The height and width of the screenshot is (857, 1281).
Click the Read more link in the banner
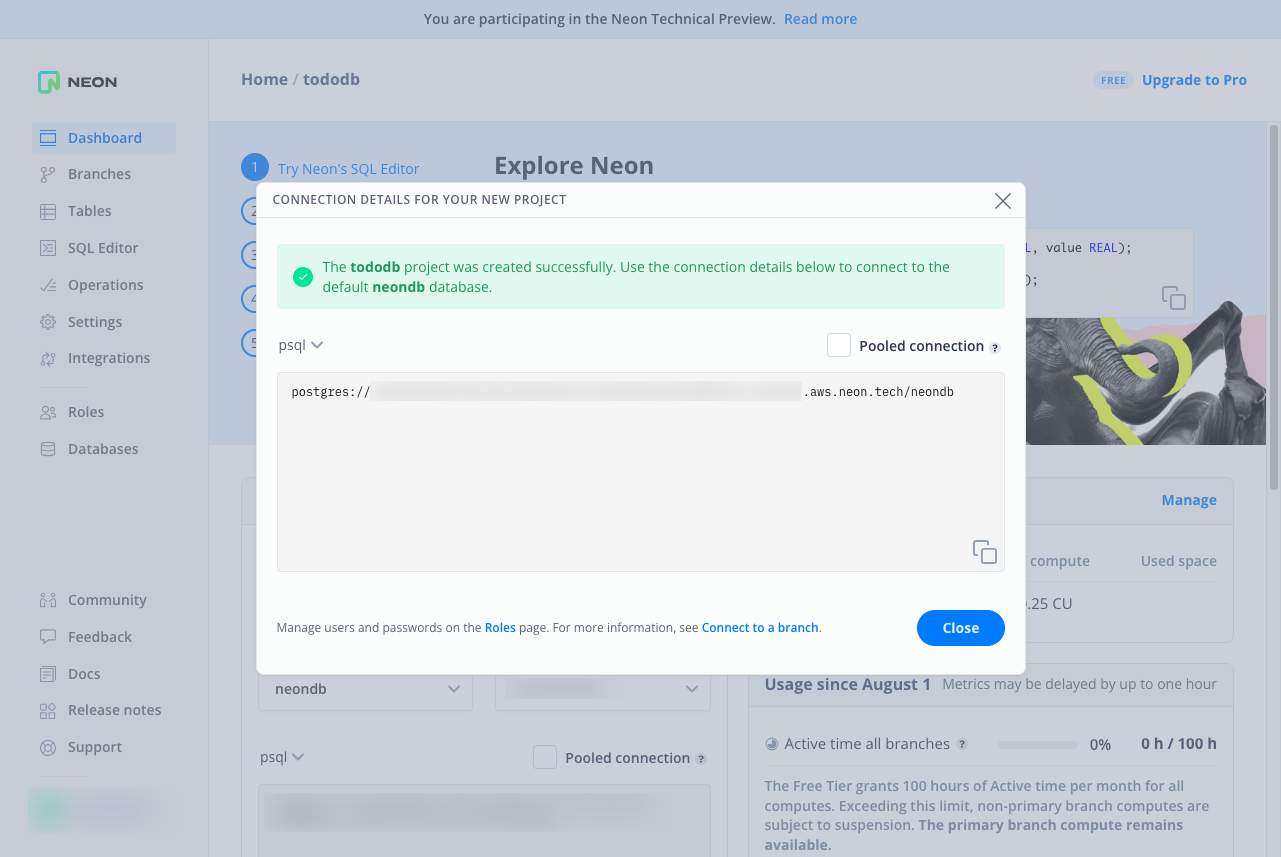point(820,19)
